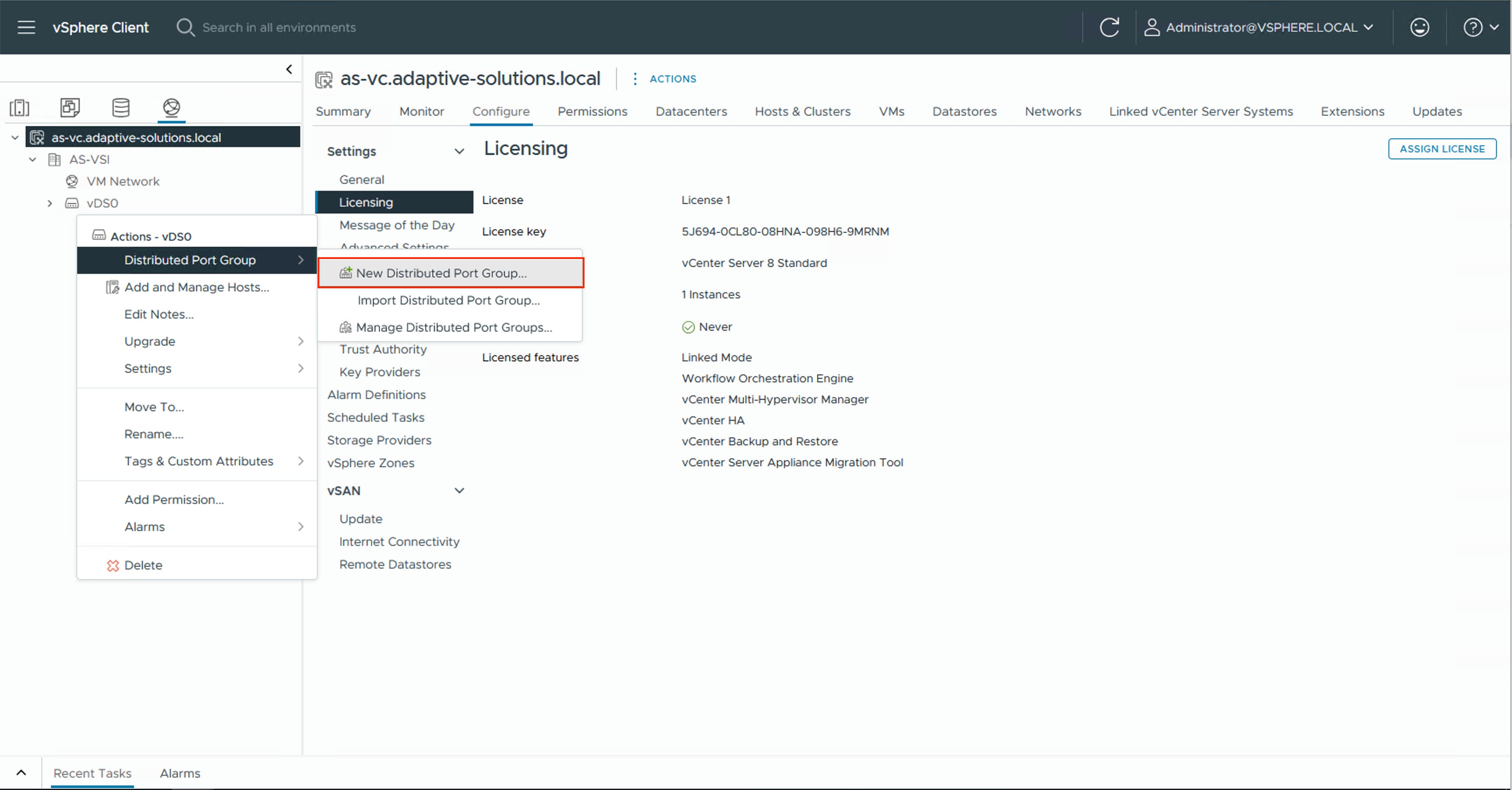The image size is (1512, 790).
Task: Click the ASSIGN LICENSE button
Action: click(x=1442, y=148)
